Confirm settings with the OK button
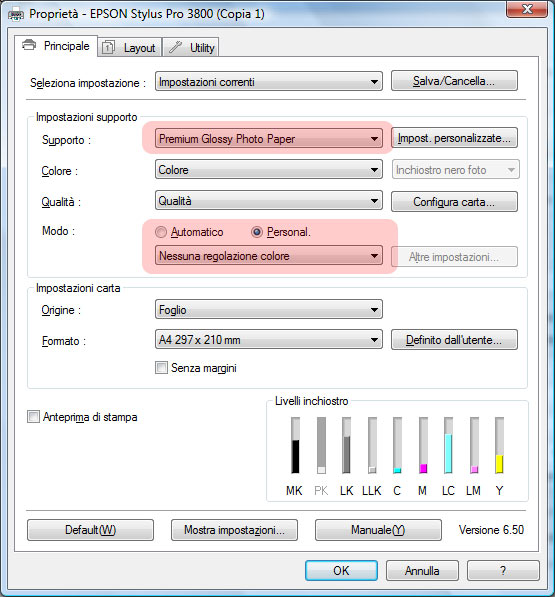The height and width of the screenshot is (597, 555). click(x=341, y=570)
